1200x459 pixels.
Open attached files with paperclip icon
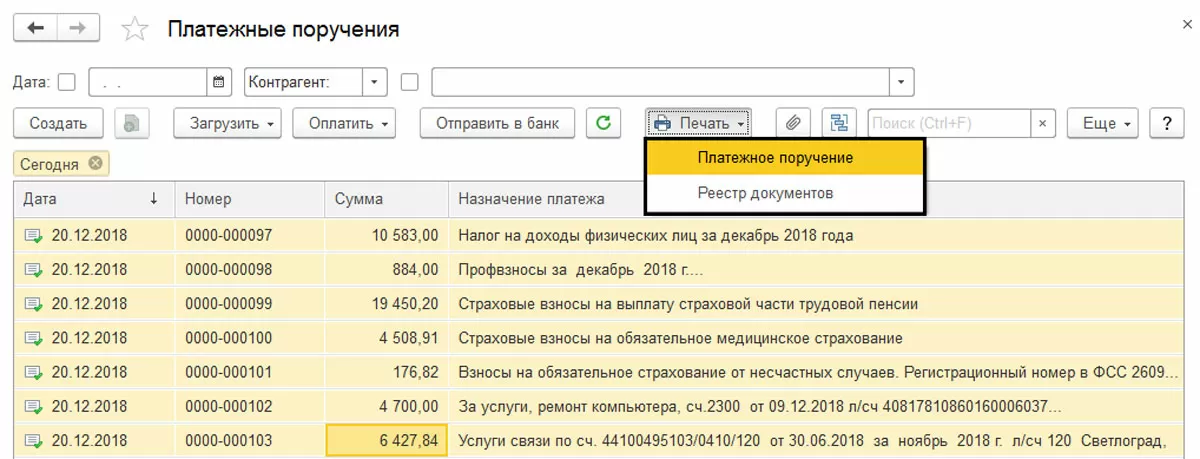[x=791, y=123]
